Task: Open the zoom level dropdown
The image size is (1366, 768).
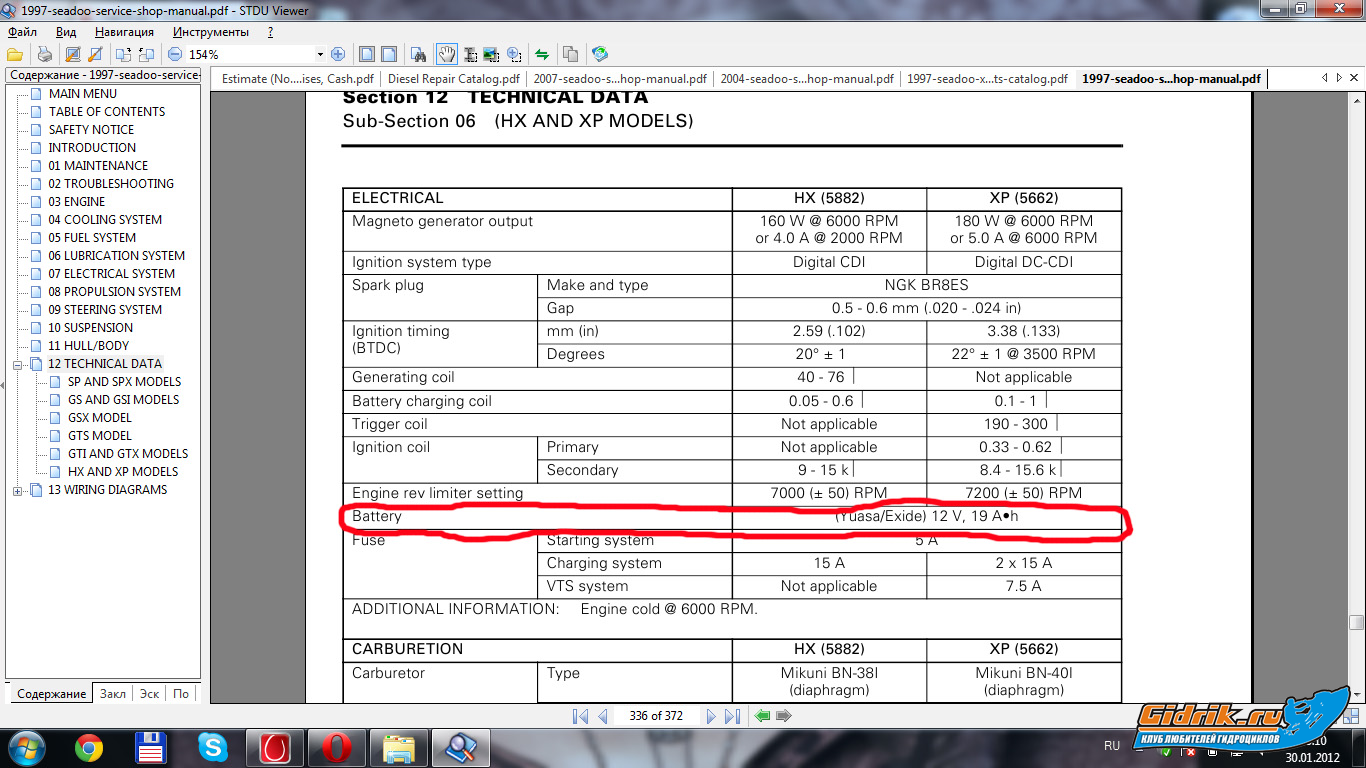Action: (320, 54)
